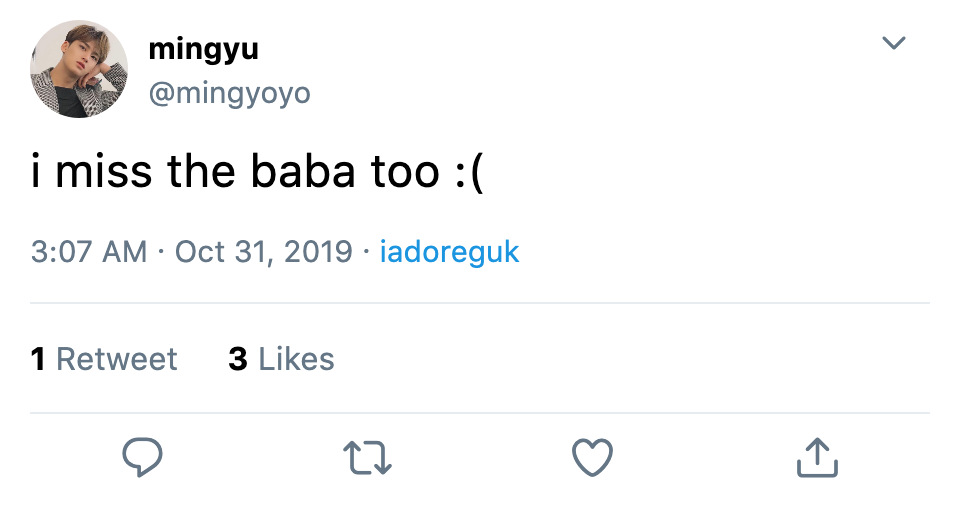View who liked via 3 Likes
960x510 pixels.
pyautogui.click(x=282, y=359)
